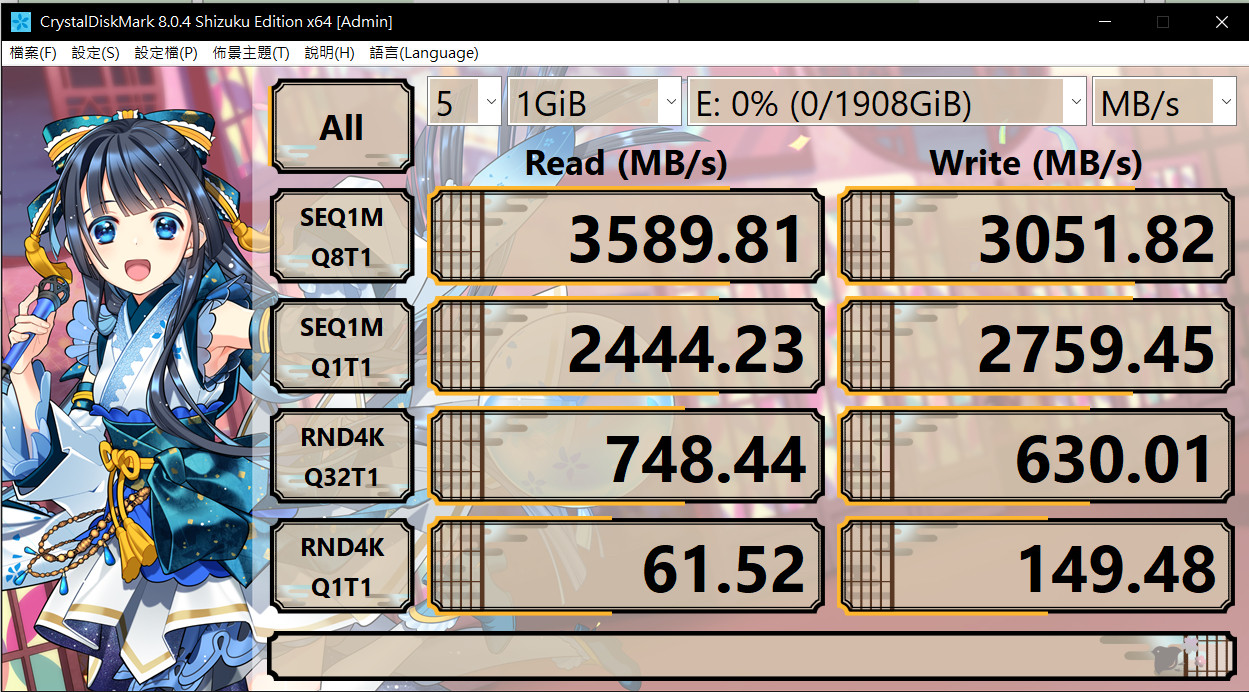Screen dimensions: 1249x692
Task: Minimize the CrystalDiskMark window
Action: 1103,21
